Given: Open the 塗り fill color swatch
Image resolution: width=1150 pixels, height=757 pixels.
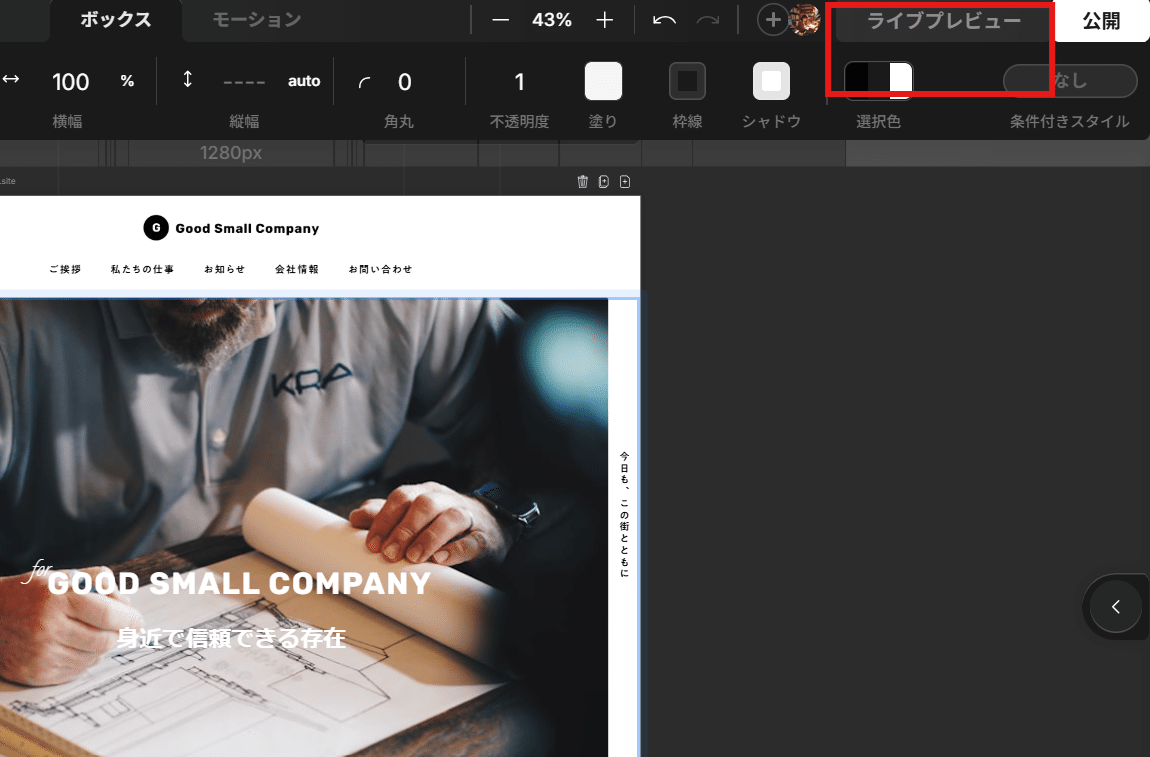Looking at the screenshot, I should pos(603,81).
